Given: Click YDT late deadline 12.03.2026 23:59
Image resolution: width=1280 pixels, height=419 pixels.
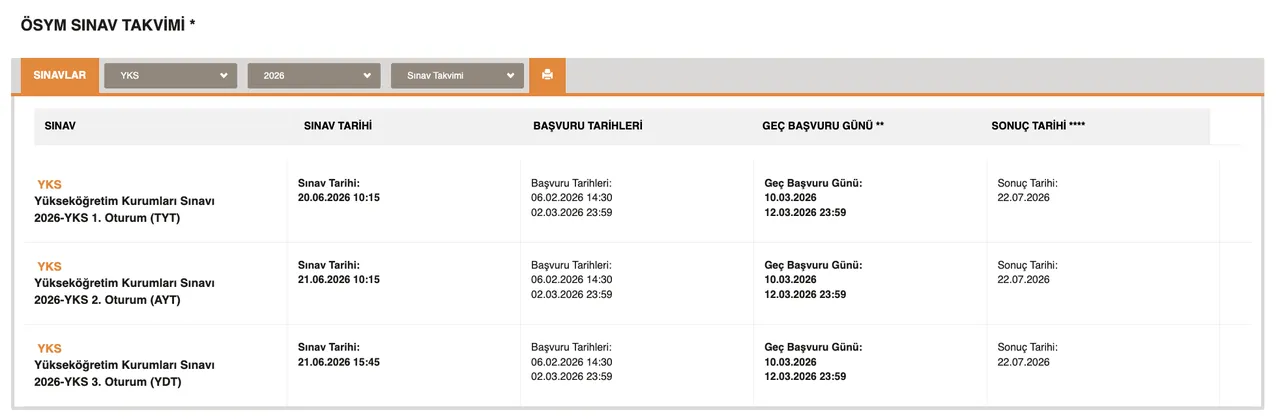Looking at the screenshot, I should (806, 377).
